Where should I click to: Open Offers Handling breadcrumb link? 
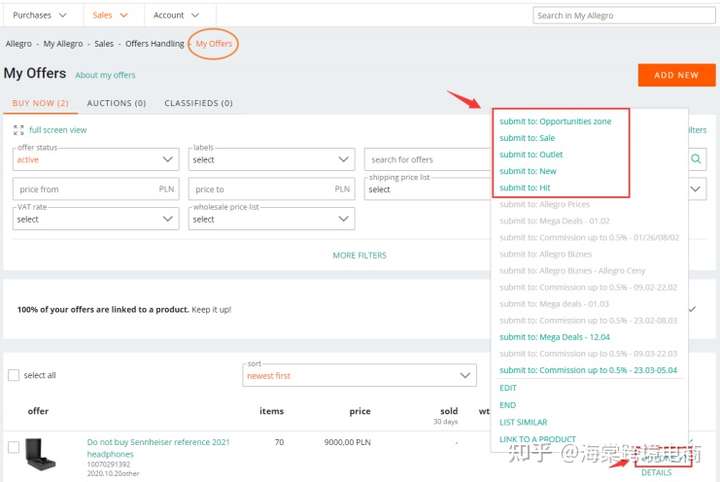point(154,44)
